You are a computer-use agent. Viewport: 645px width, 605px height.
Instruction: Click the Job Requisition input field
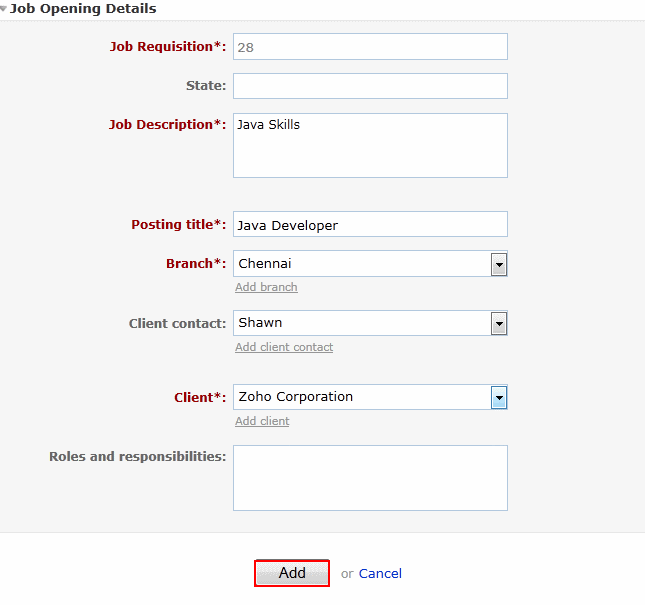tap(370, 47)
